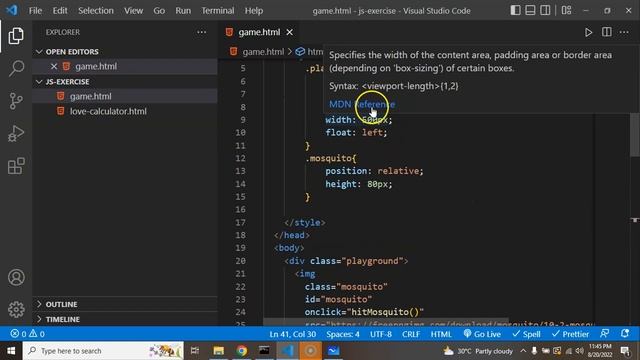Open the weather widget showing 30°C Partly cloudy
Viewport: 640px width, 360px height.
point(478,351)
